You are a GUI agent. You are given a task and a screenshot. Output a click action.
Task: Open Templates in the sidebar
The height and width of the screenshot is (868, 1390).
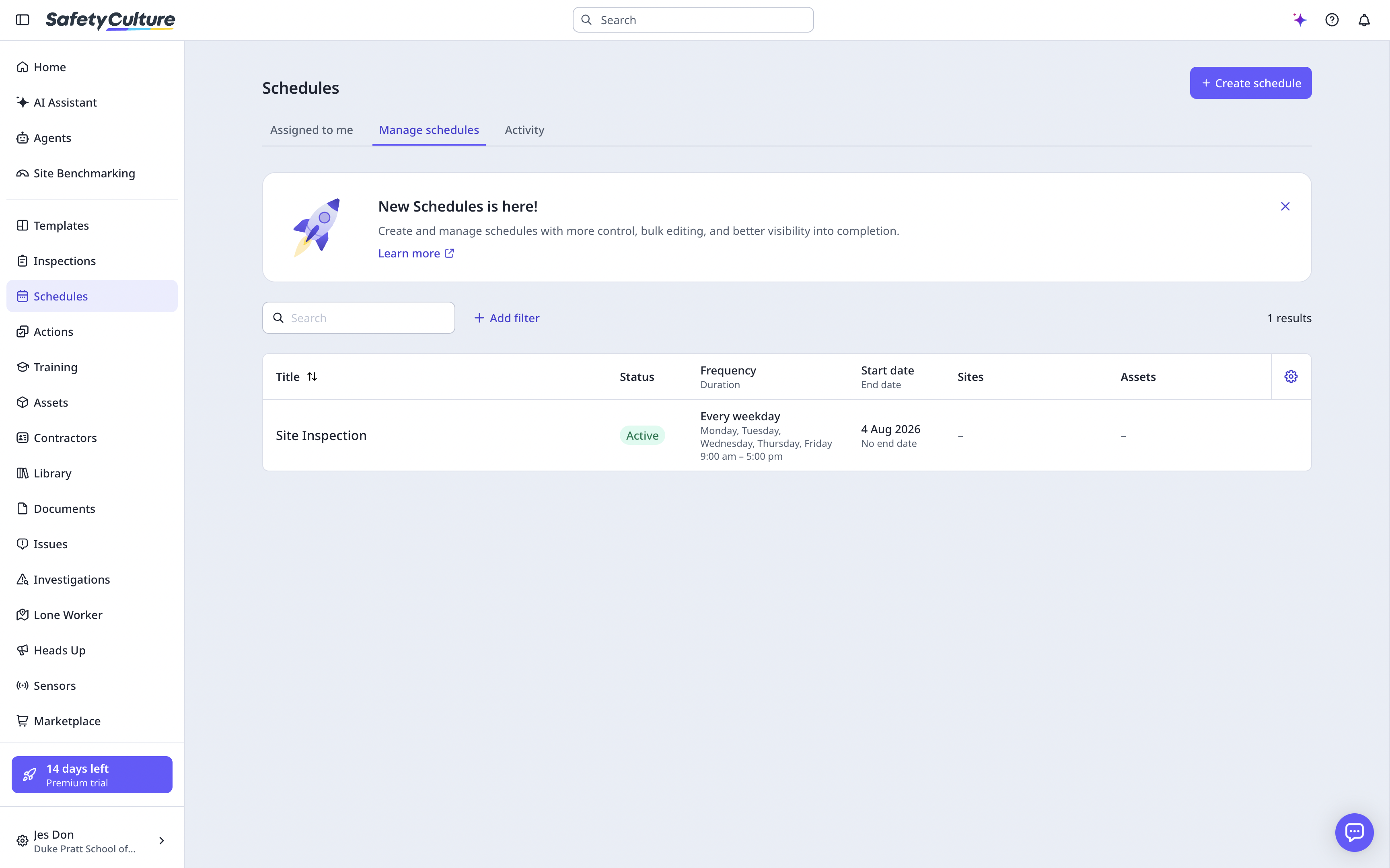coord(92,226)
